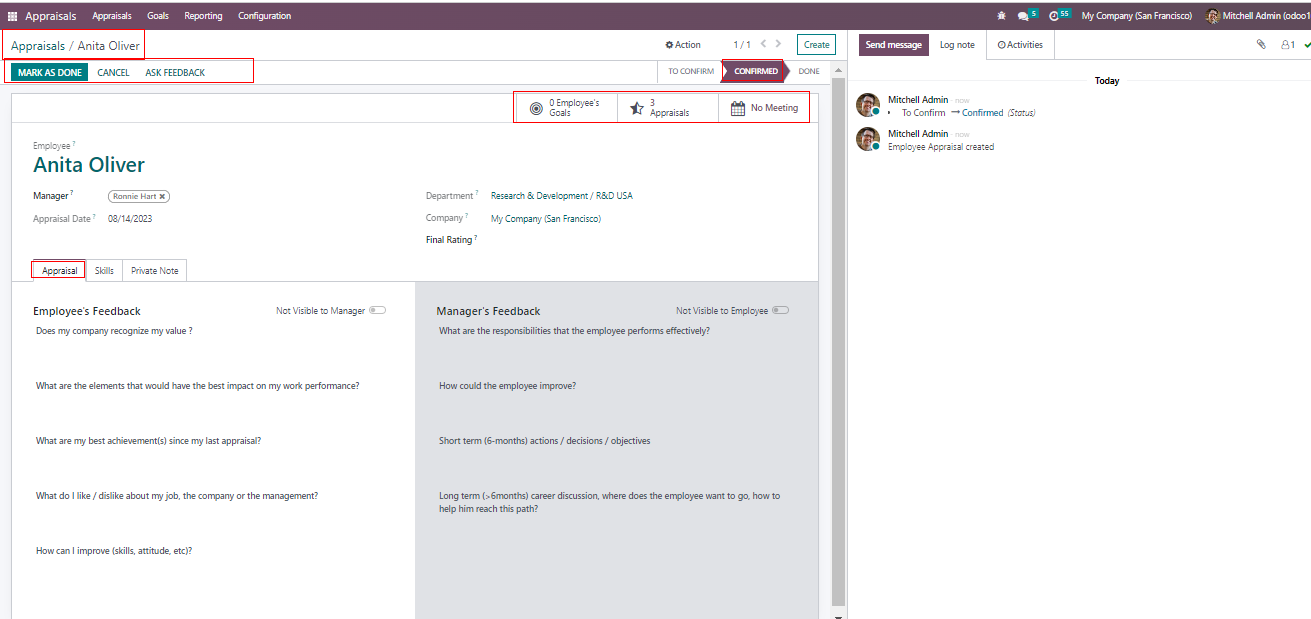Open the Log note tab

coord(957,45)
